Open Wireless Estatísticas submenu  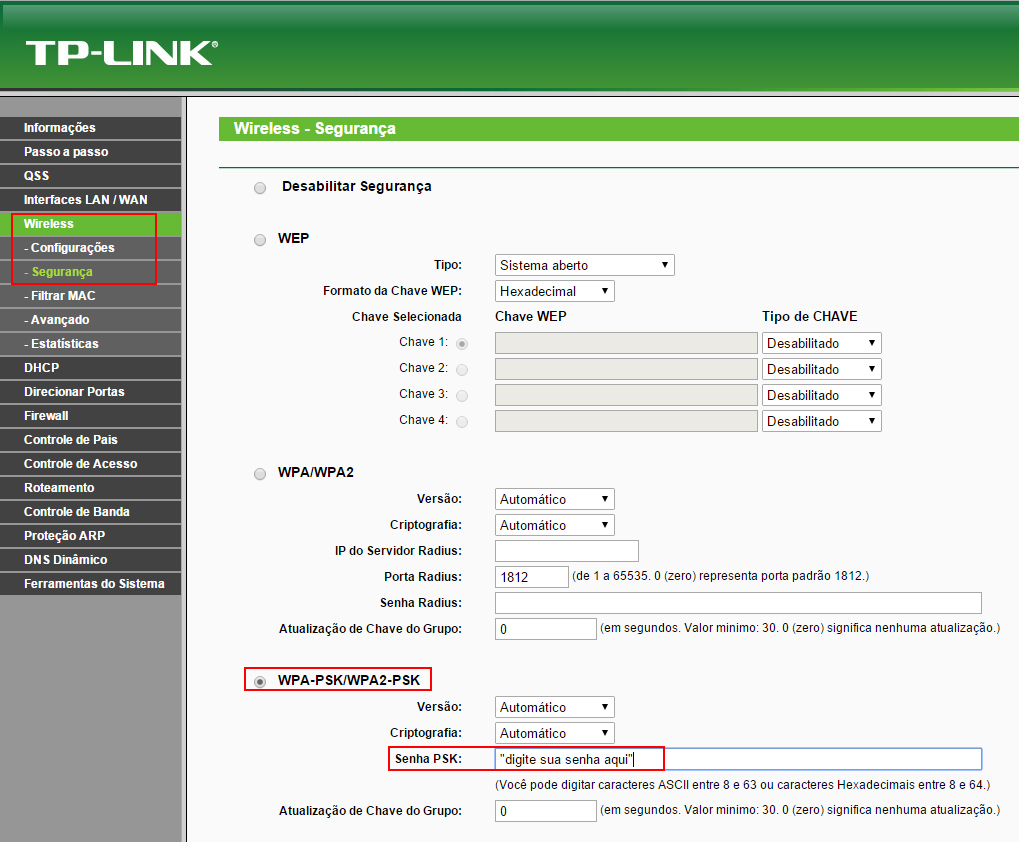(x=90, y=344)
